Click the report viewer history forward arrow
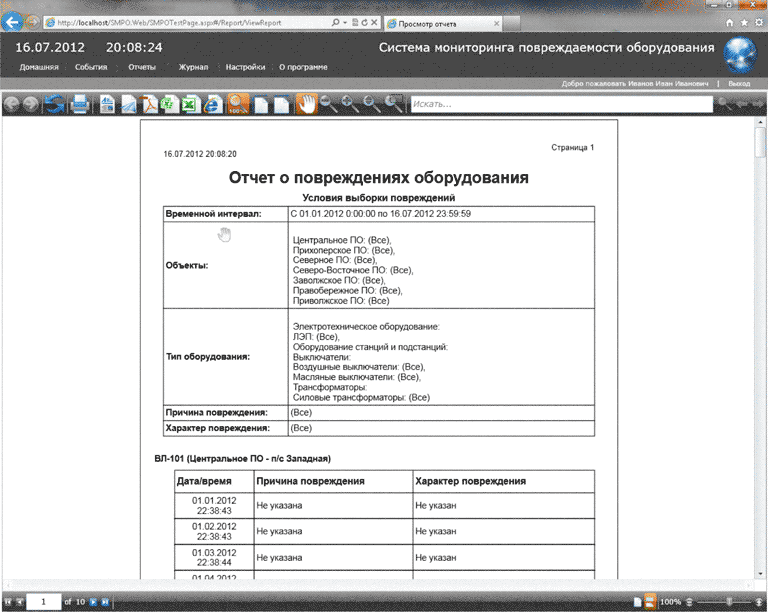 coord(31,104)
